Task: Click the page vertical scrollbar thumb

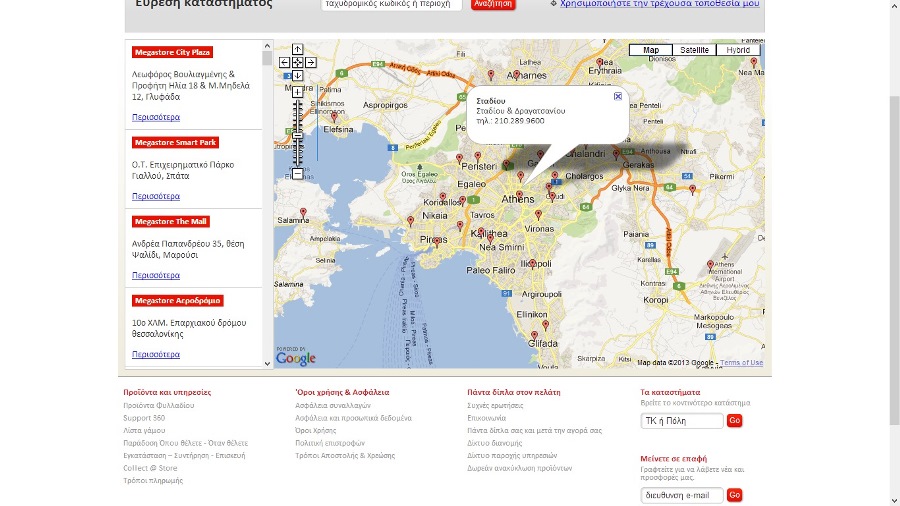Action: click(894, 260)
